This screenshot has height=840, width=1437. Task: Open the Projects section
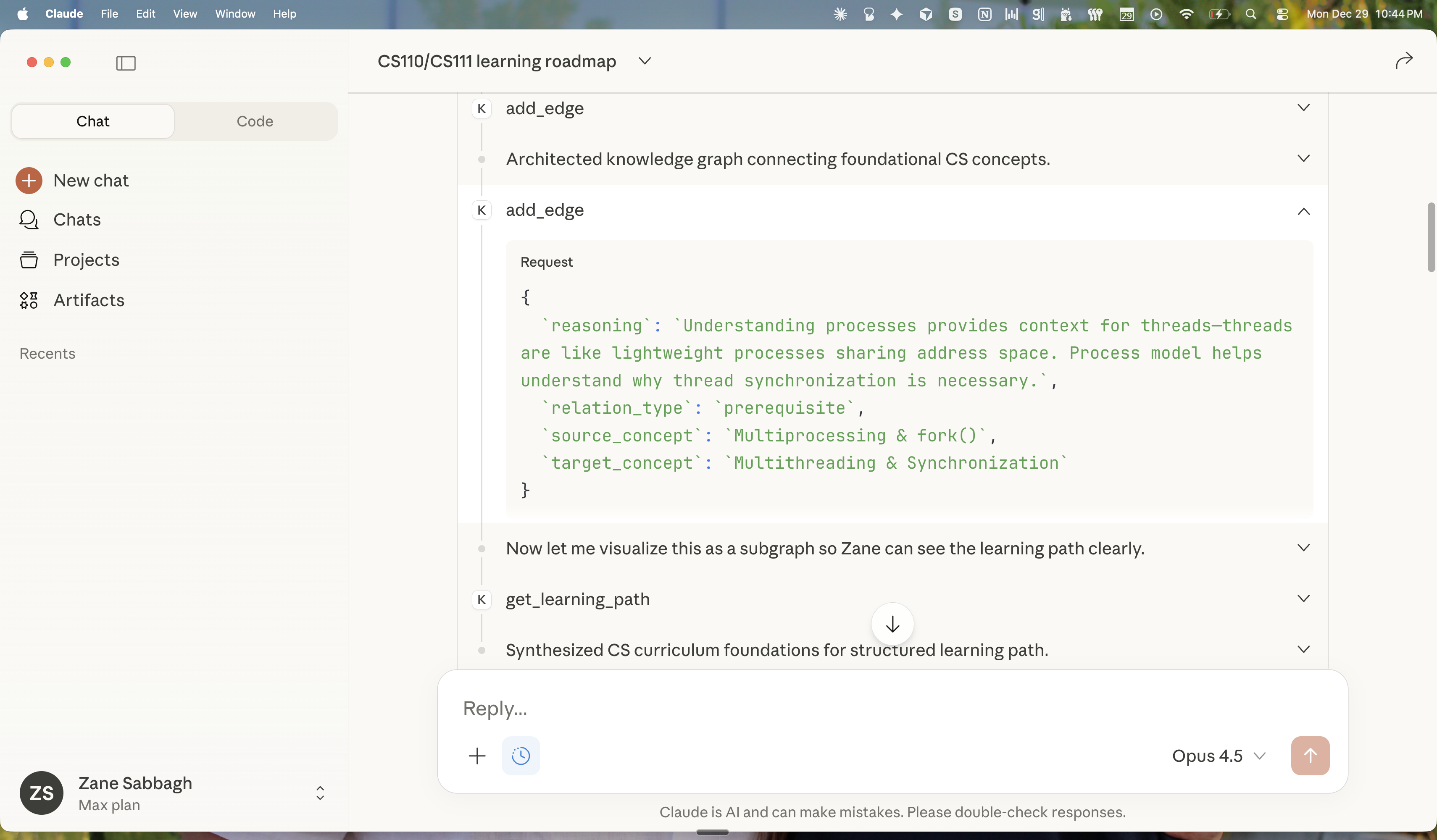click(x=86, y=260)
